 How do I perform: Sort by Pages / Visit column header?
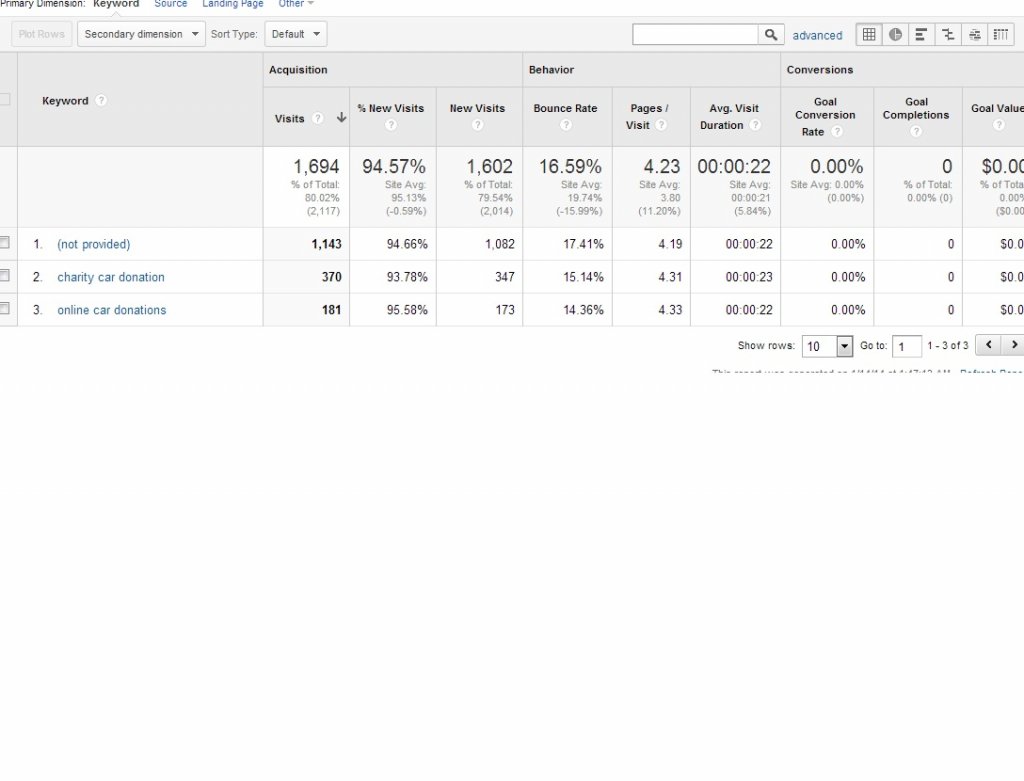[647, 116]
